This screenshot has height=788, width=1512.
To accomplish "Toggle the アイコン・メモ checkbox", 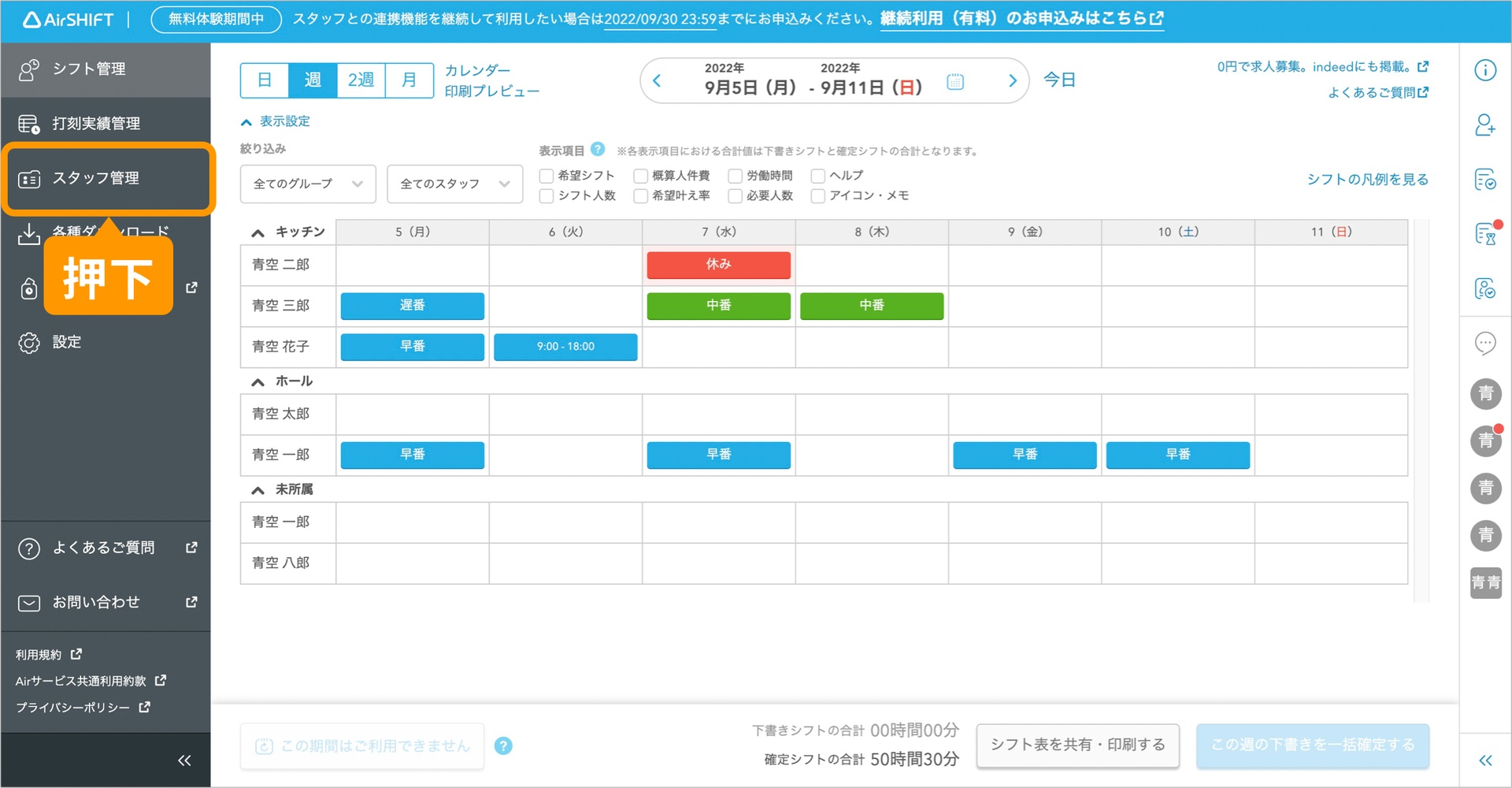I will 818,195.
